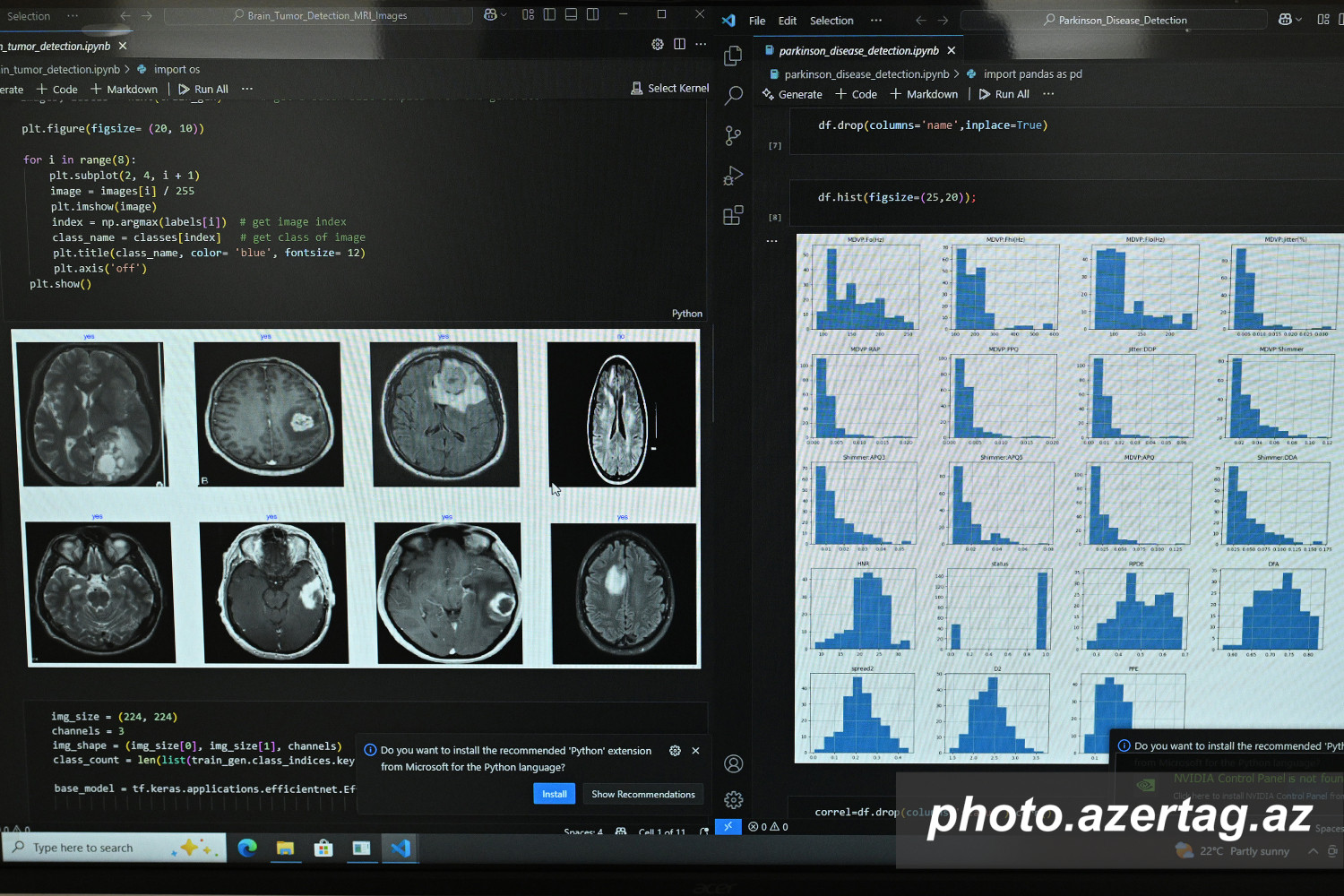Open Selection menu in the Parkinson window

831,21
